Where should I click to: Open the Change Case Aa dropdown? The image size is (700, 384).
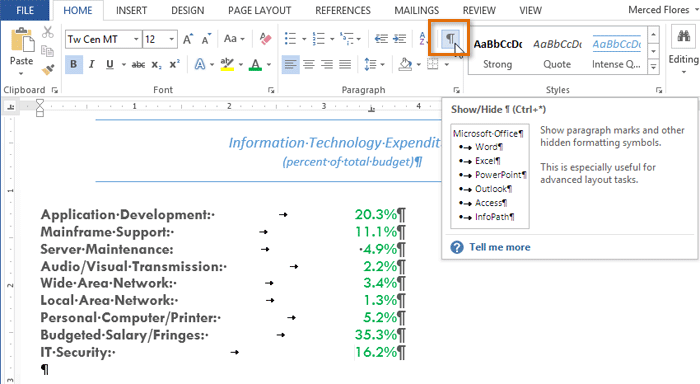[234, 39]
